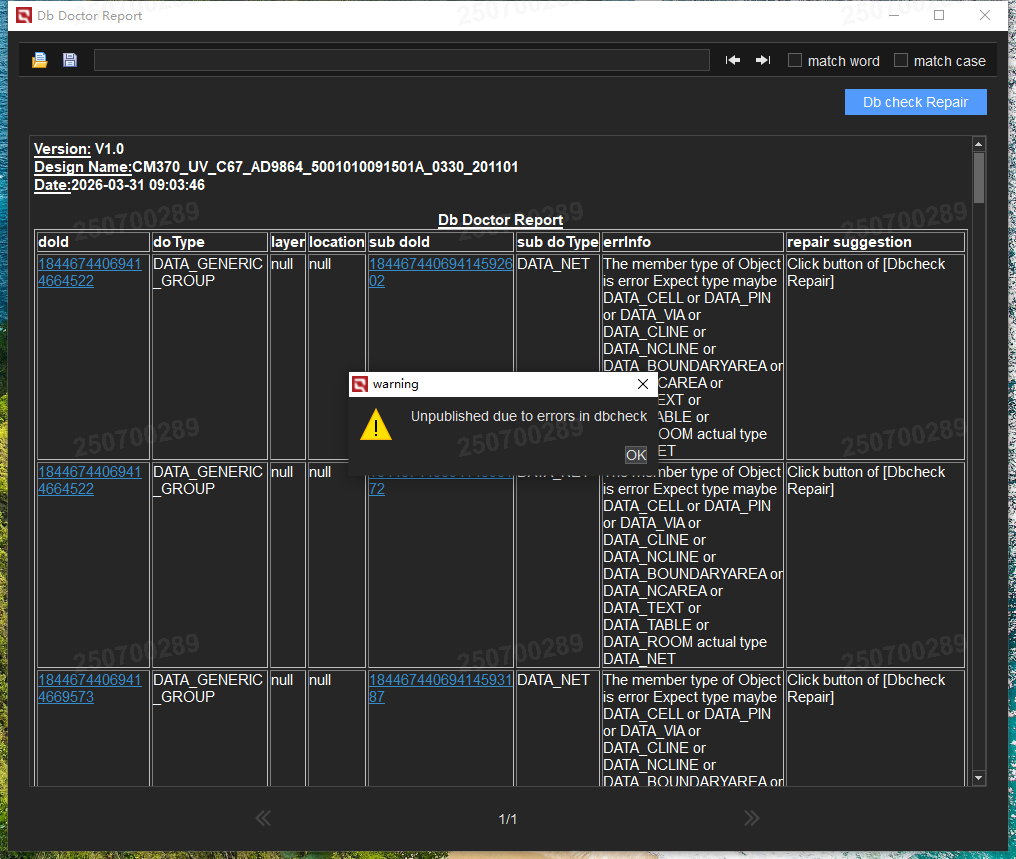Click the search text input field

pos(402,60)
